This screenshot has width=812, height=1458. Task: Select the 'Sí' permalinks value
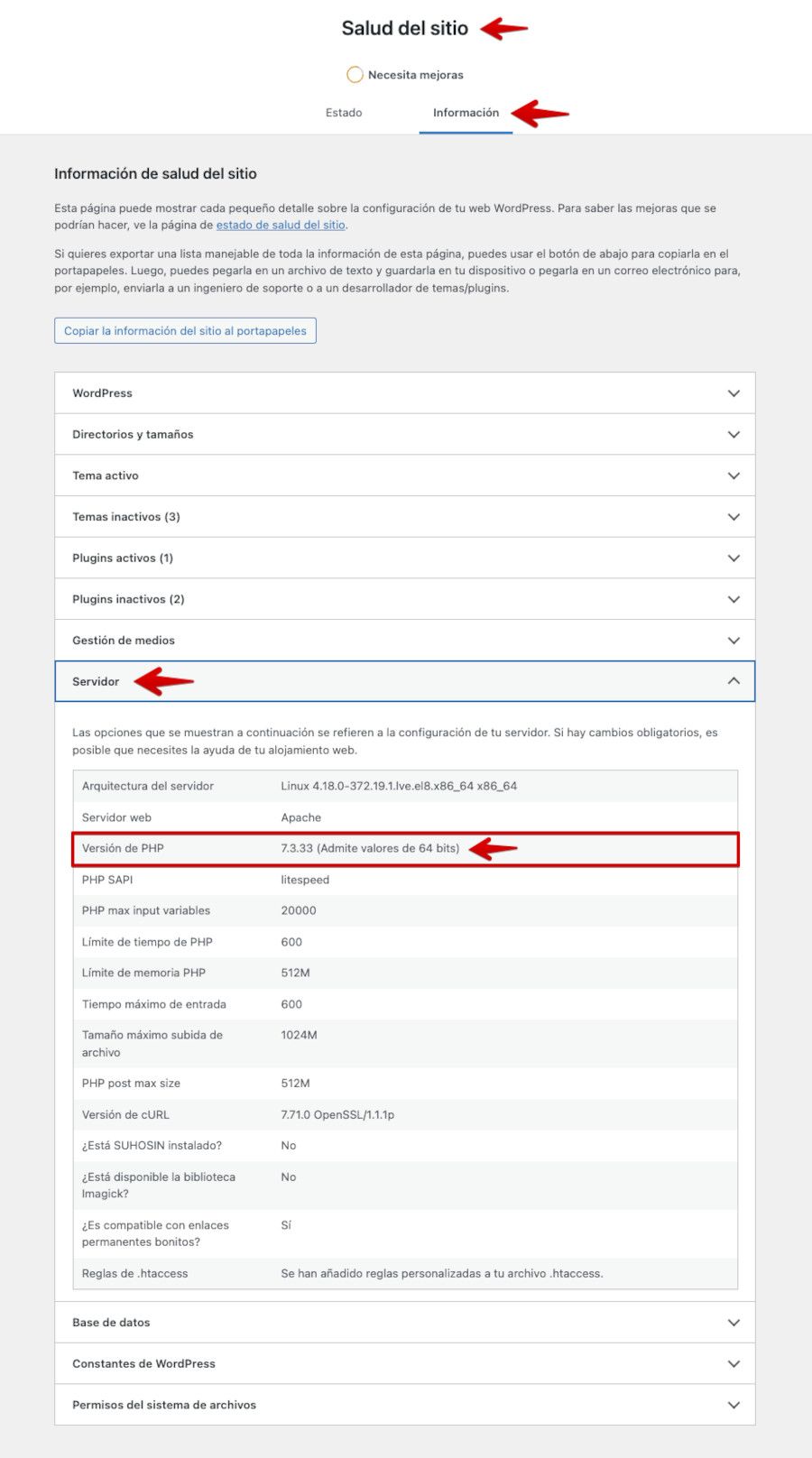point(286,1225)
